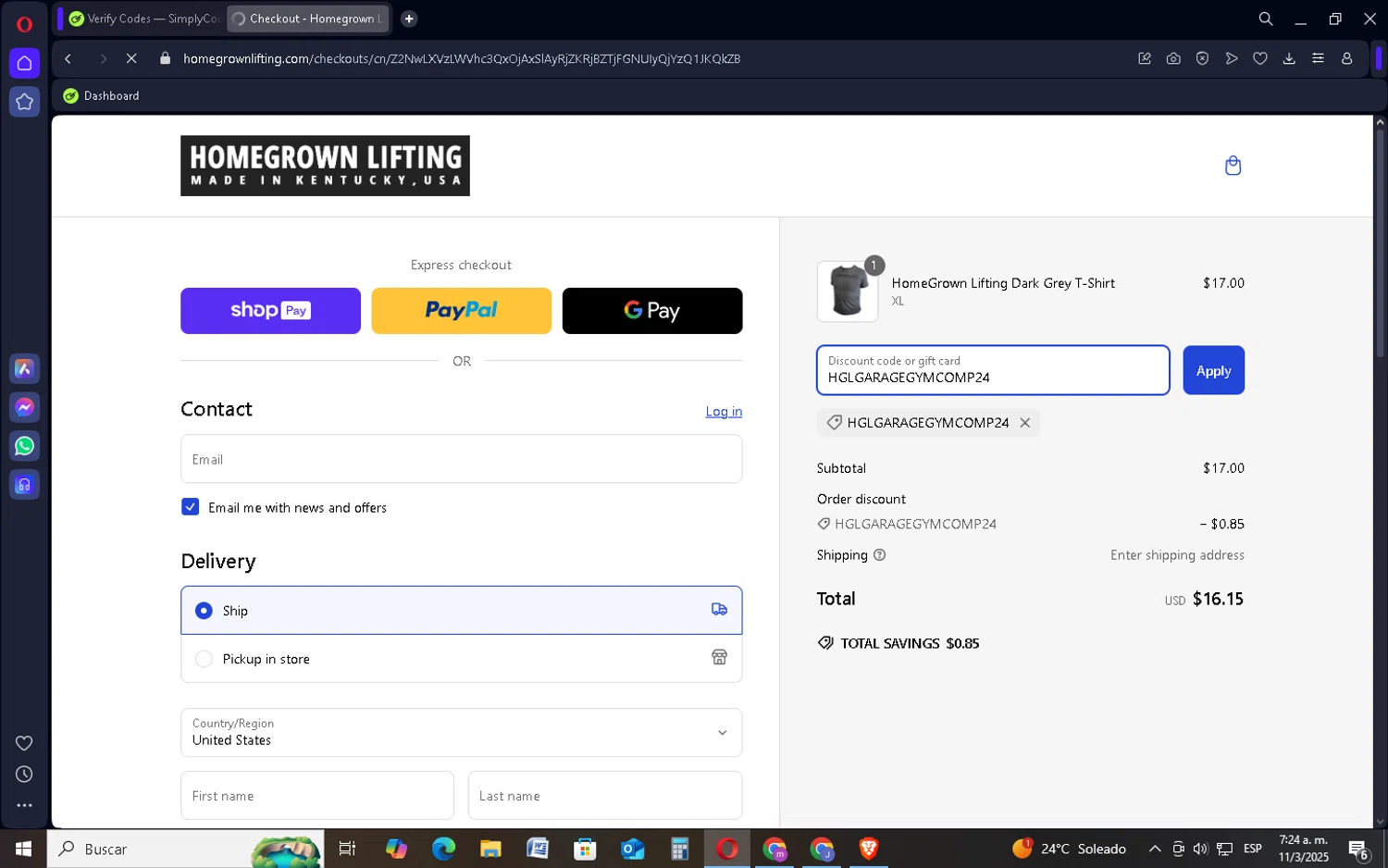This screenshot has width=1388, height=868.
Task: Search tabs with magnifier icon
Action: click(1266, 19)
